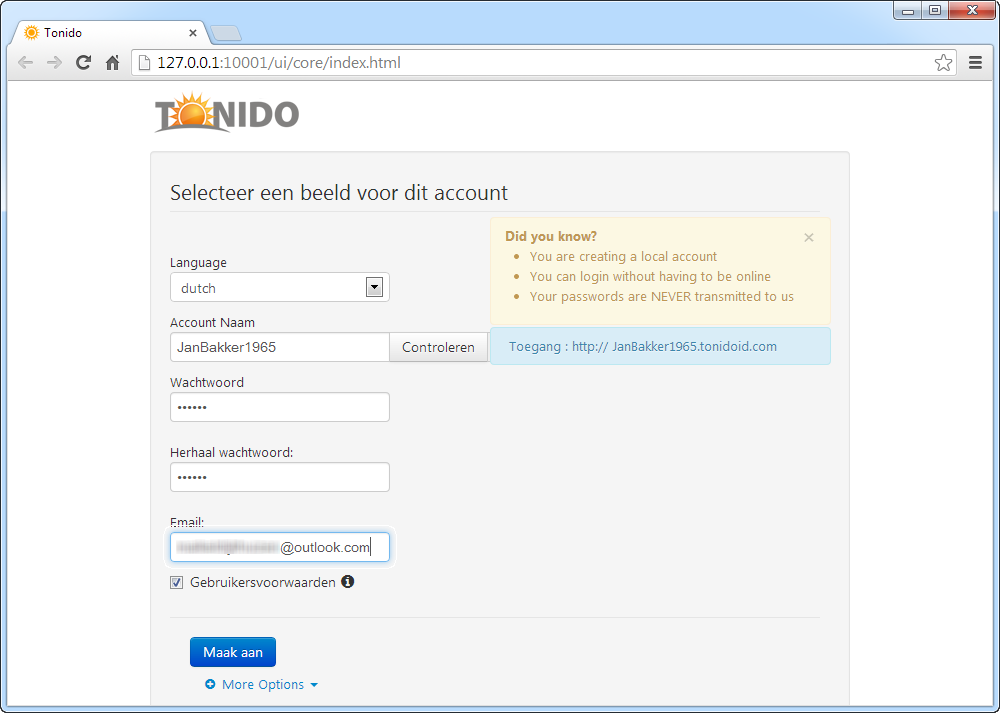The image size is (1000, 713).
Task: Open the More Options link
Action: point(263,684)
